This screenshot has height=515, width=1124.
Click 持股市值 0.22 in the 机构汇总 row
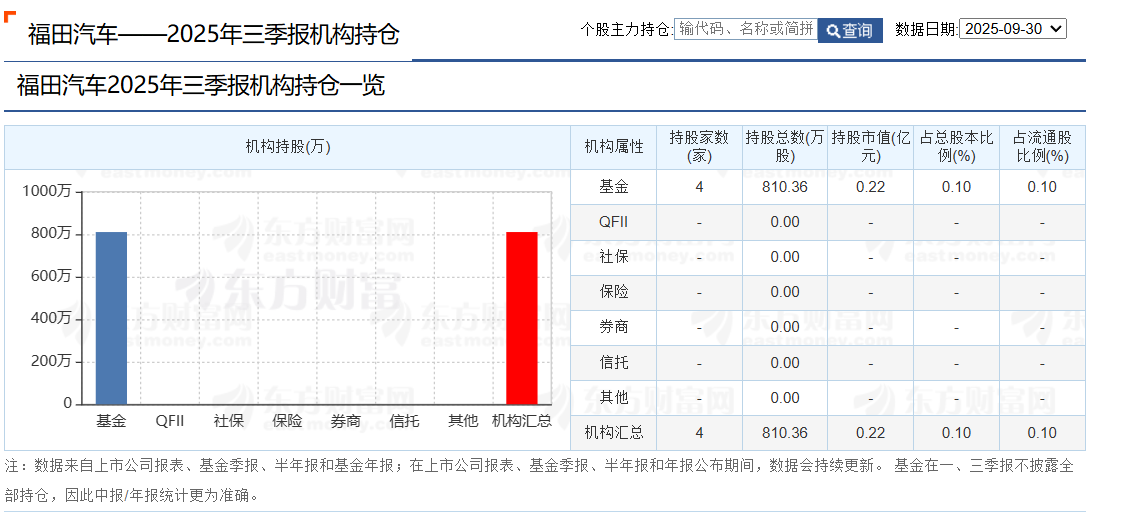coord(870,433)
